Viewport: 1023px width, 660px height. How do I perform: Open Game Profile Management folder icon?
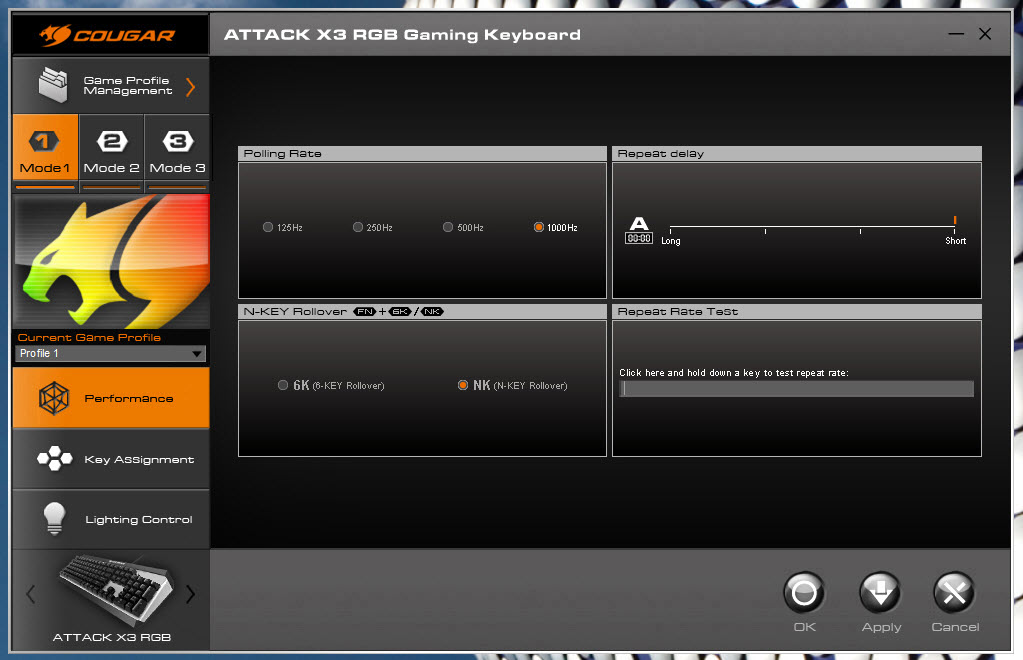coord(53,85)
